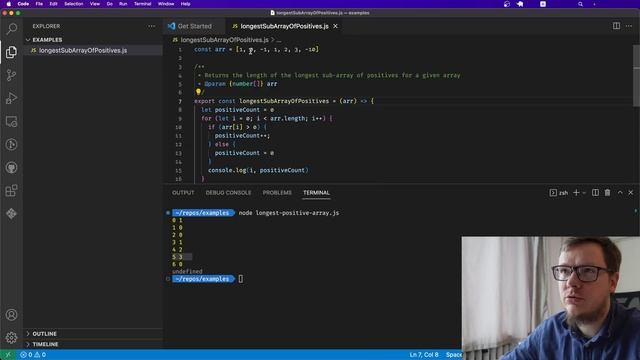Click the const arr declaration on line 1
640x360 pixels.
(x=256, y=49)
